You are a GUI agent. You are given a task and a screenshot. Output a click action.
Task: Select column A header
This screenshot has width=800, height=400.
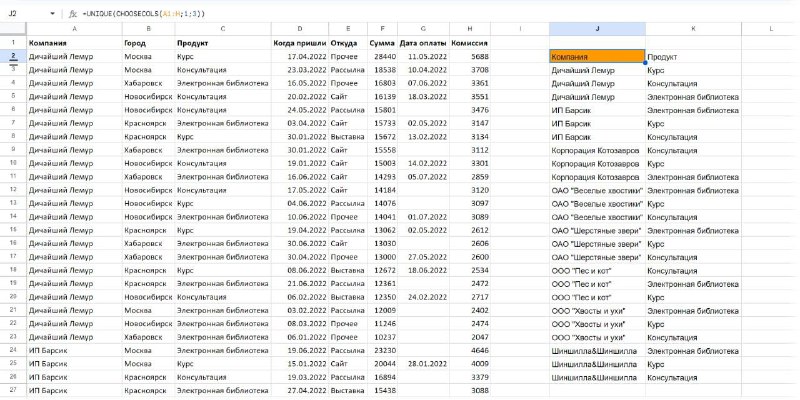pos(74,30)
